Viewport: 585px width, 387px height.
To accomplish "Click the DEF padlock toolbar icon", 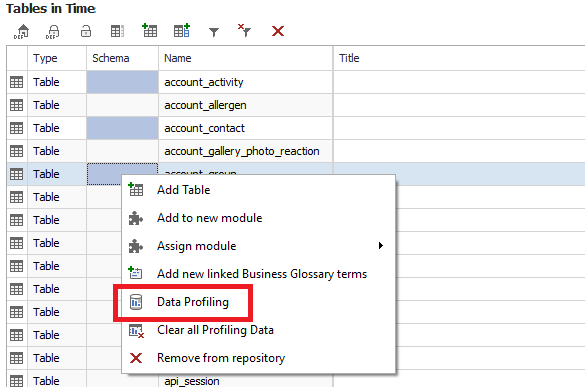I will point(53,31).
